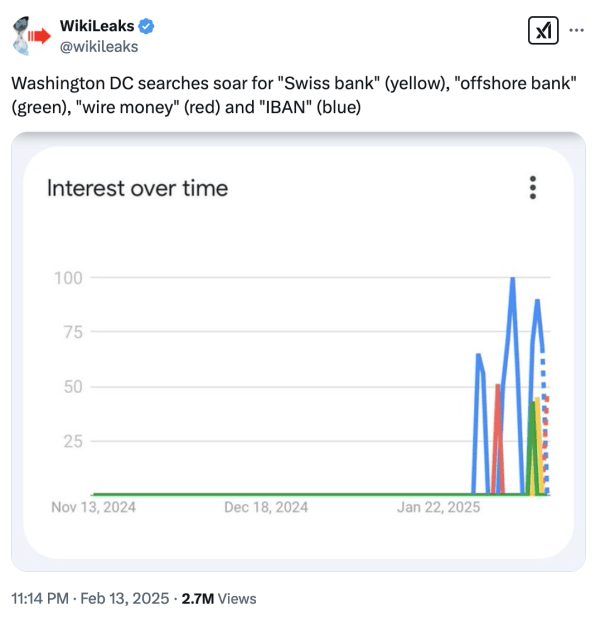
Task: Open the tweet's three-dot more menu
Action: [576, 30]
